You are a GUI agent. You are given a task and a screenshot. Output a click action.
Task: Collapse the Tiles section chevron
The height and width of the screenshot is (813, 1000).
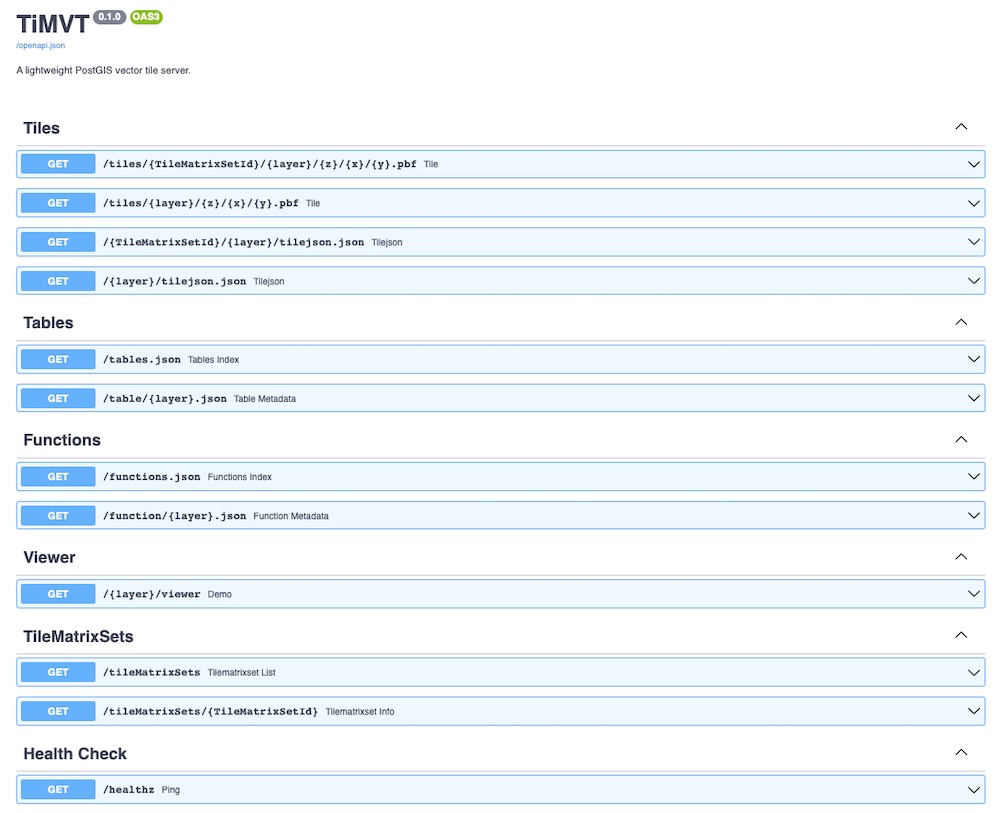[x=961, y=127]
